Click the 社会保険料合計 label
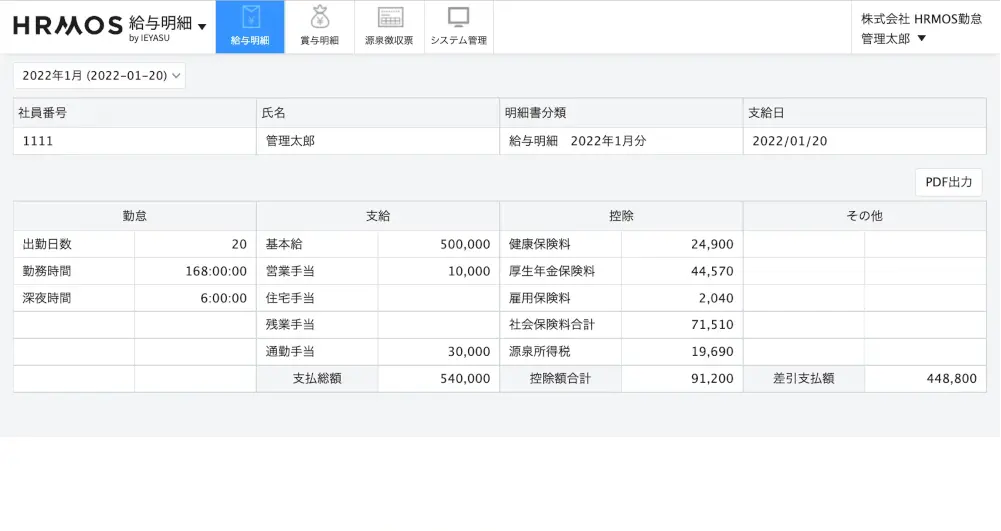Viewport: 1001px width, 531px height. 552,325
